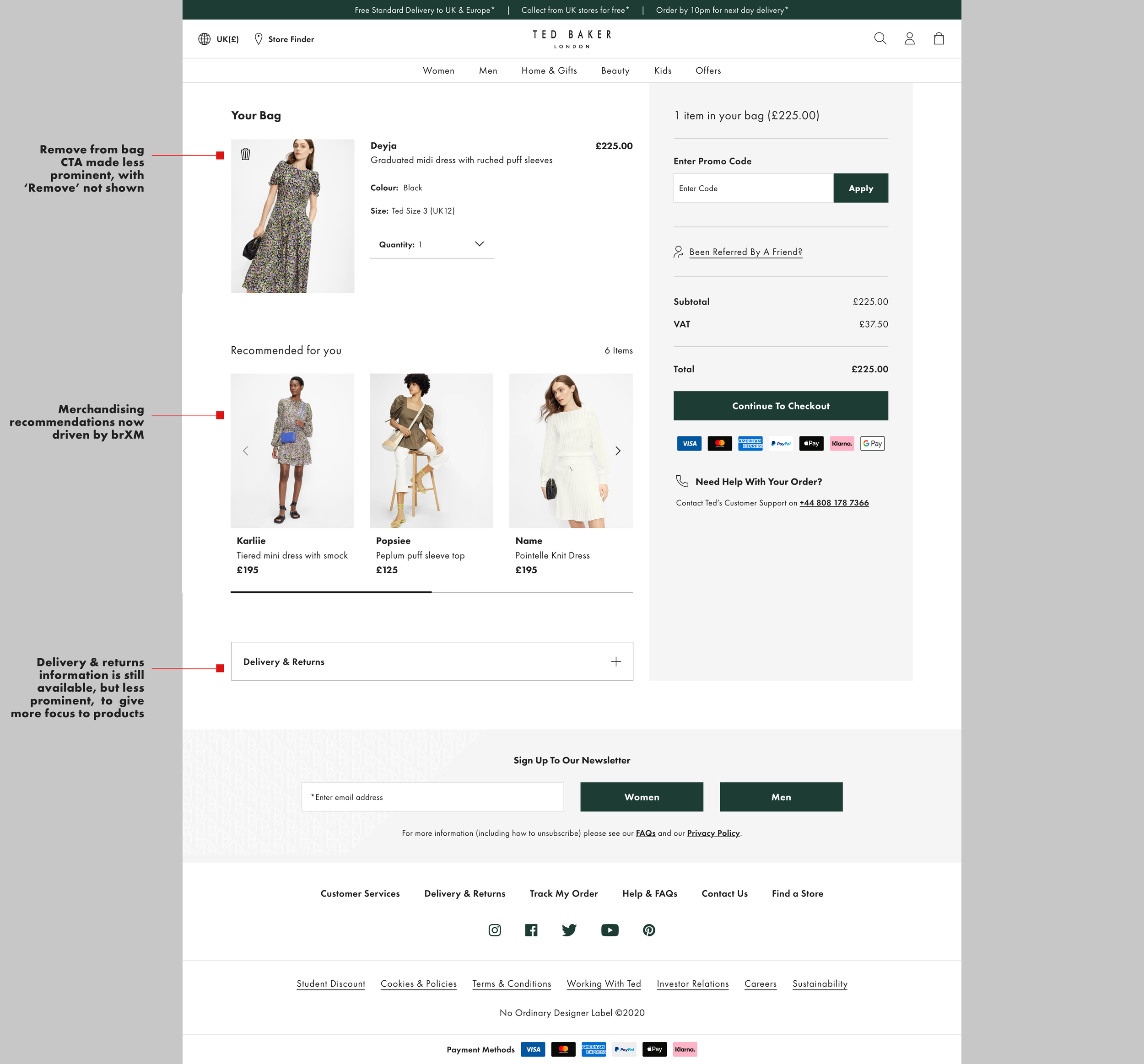Open the Quantity dropdown
The width and height of the screenshot is (1144, 1064).
tap(432, 244)
